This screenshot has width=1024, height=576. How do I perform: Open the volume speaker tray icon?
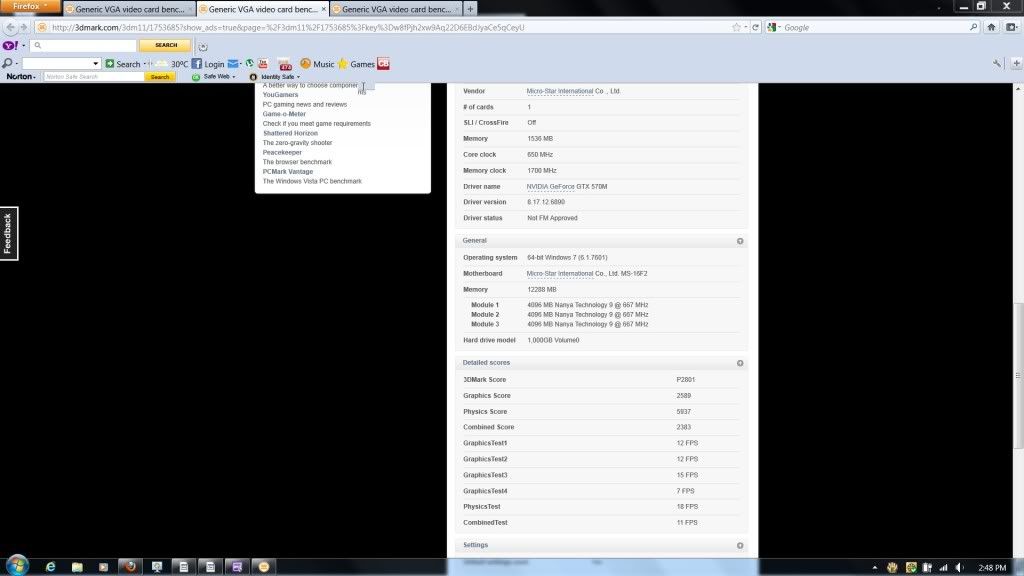[959, 568]
